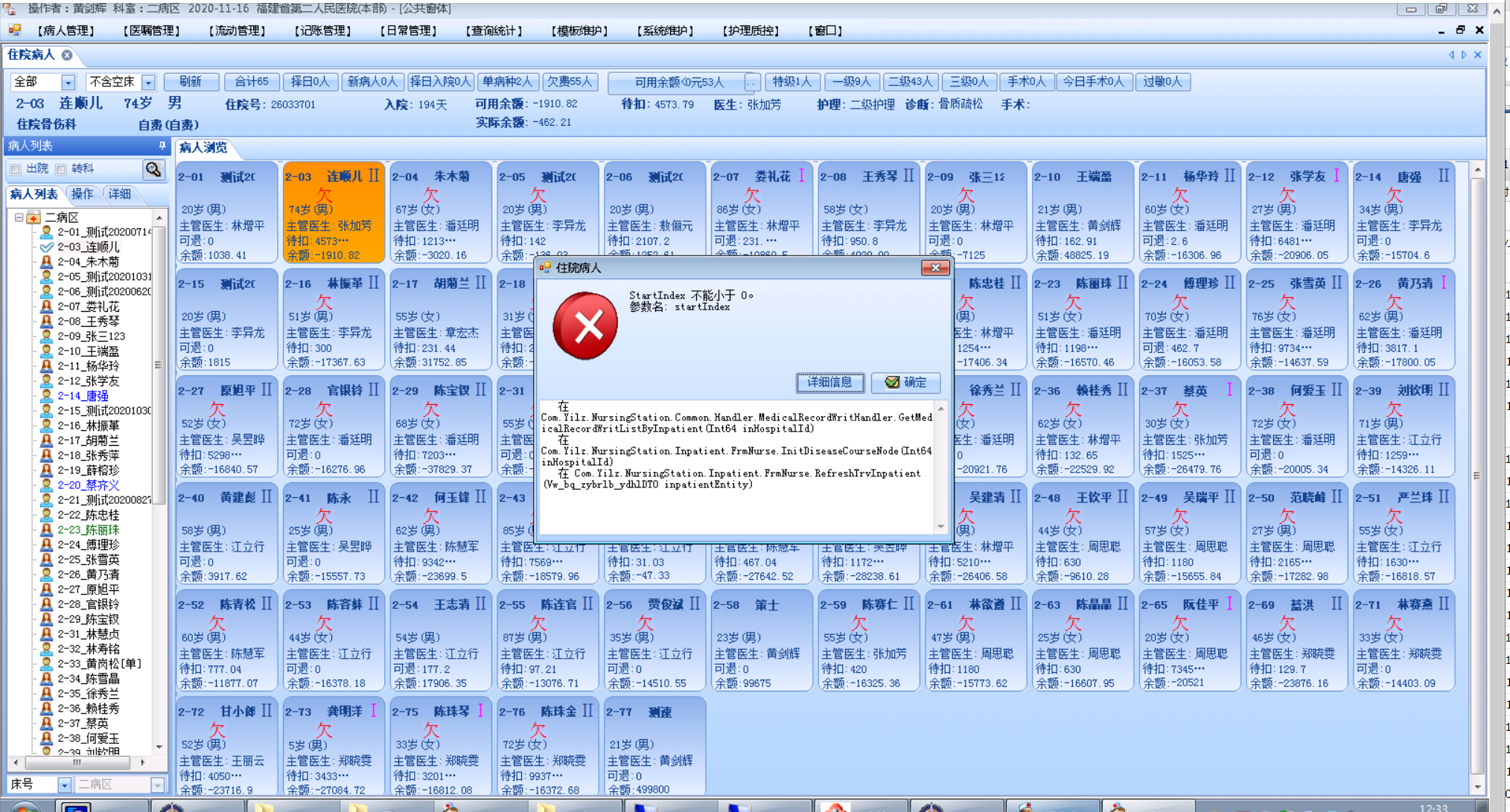Open the 全部 filter dropdown
The image size is (1510, 812).
click(68, 83)
